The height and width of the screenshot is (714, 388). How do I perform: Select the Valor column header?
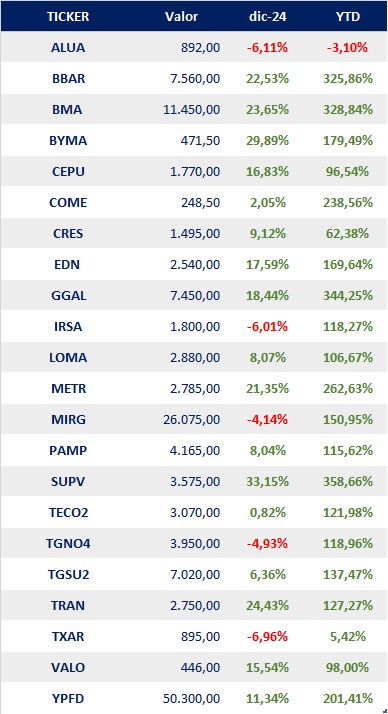point(182,17)
